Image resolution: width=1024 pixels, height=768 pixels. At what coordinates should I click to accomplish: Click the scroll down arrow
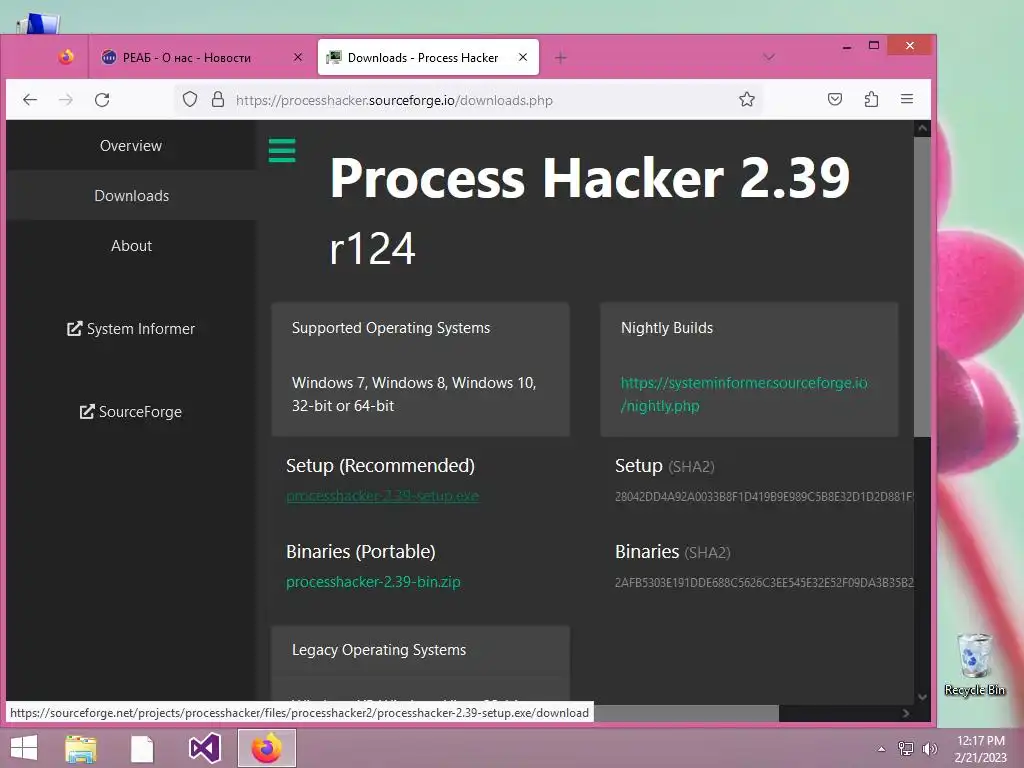coord(922,696)
